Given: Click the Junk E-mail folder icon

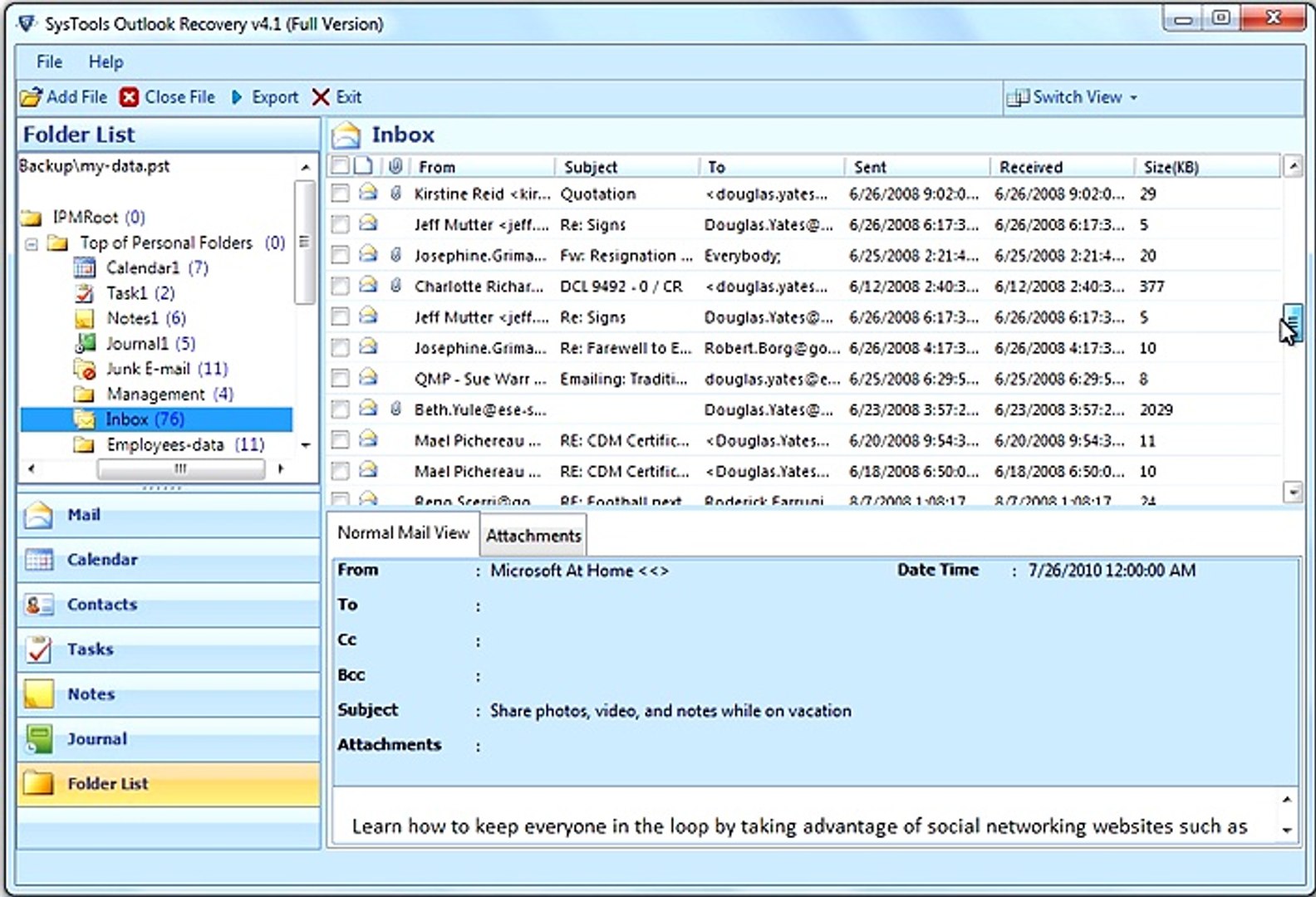Looking at the screenshot, I should 85,369.
